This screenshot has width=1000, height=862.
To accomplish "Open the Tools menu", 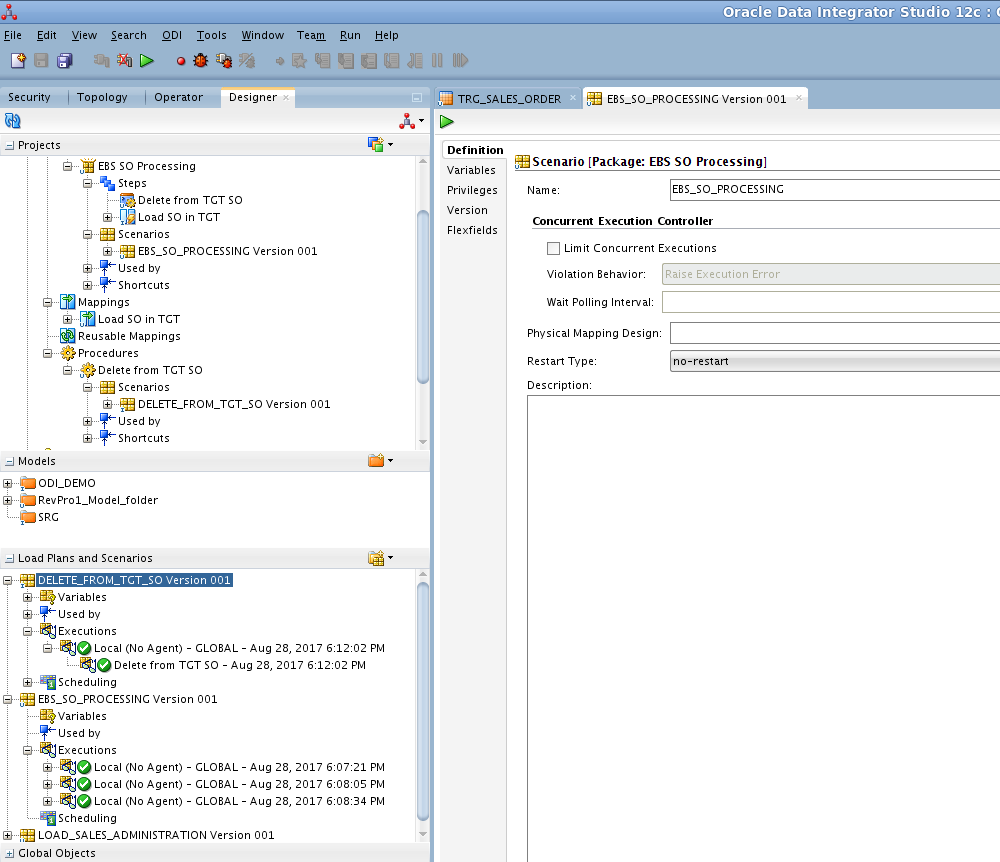I will point(211,36).
